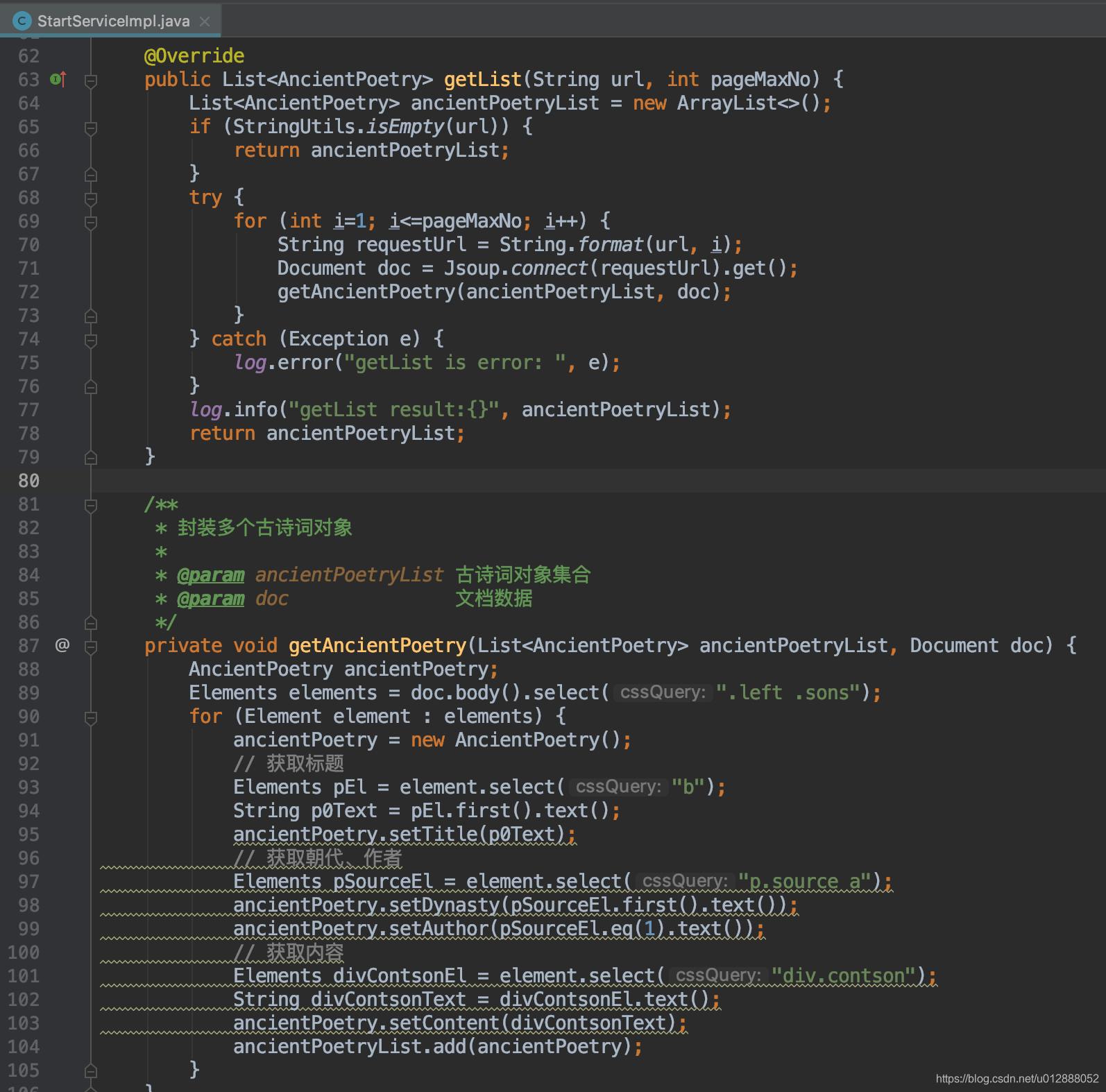The image size is (1106, 1092).
Task: Click the implements-method gutter icon at line 63
Action: click(58, 79)
